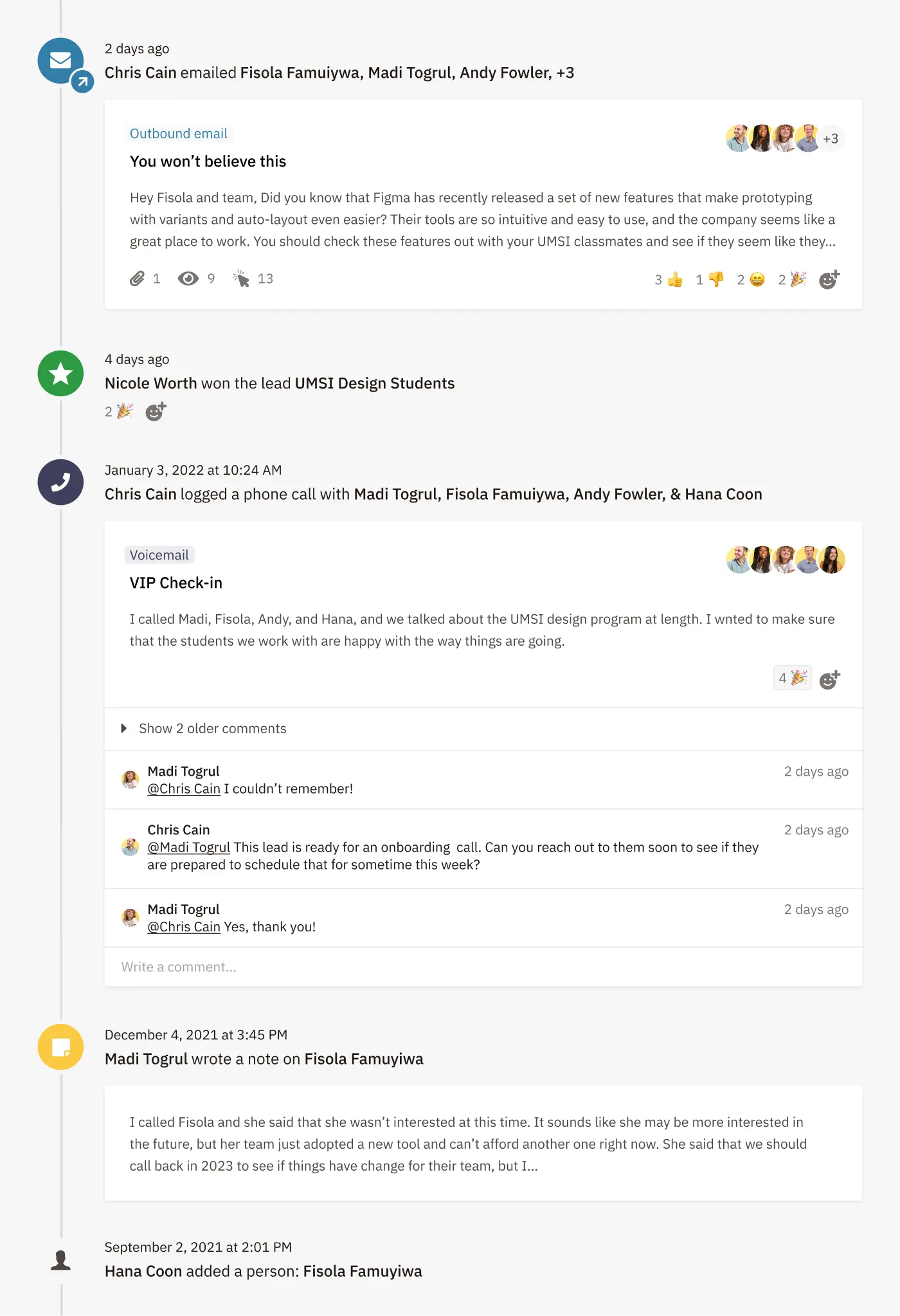900x1316 pixels.
Task: Open the Outbound email label
Action: 179,133
